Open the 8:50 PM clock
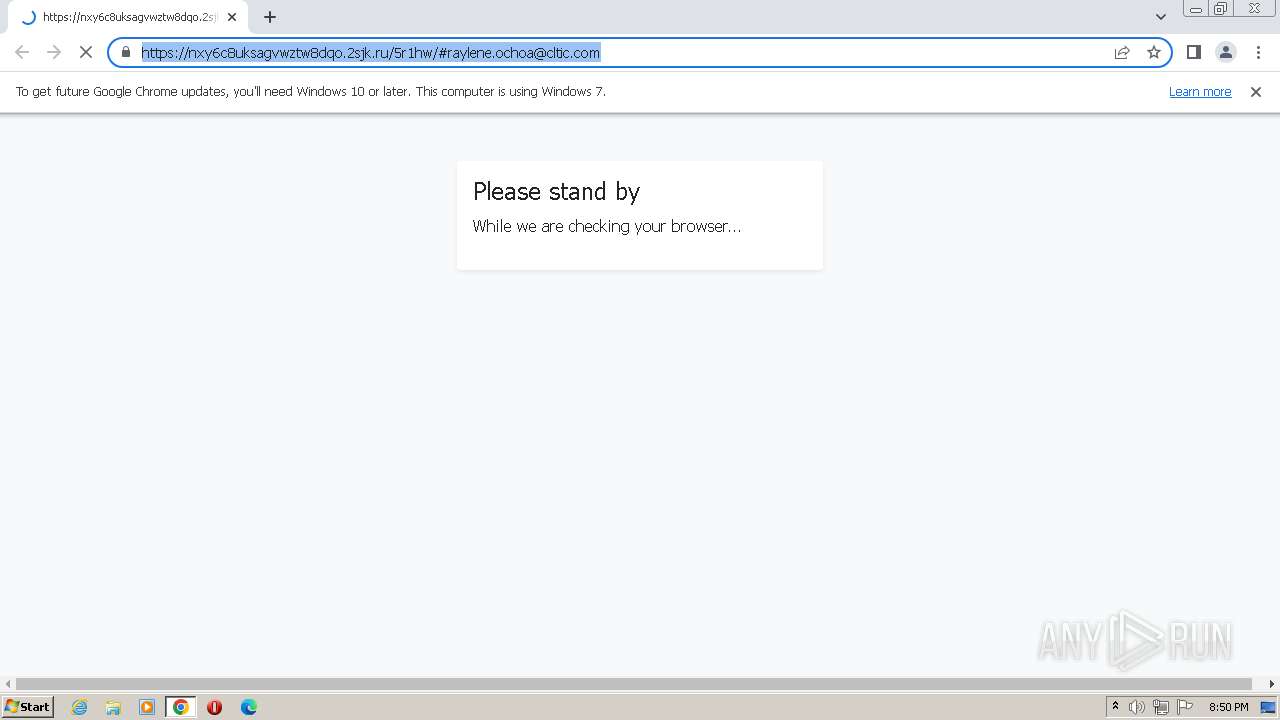 pos(1228,707)
